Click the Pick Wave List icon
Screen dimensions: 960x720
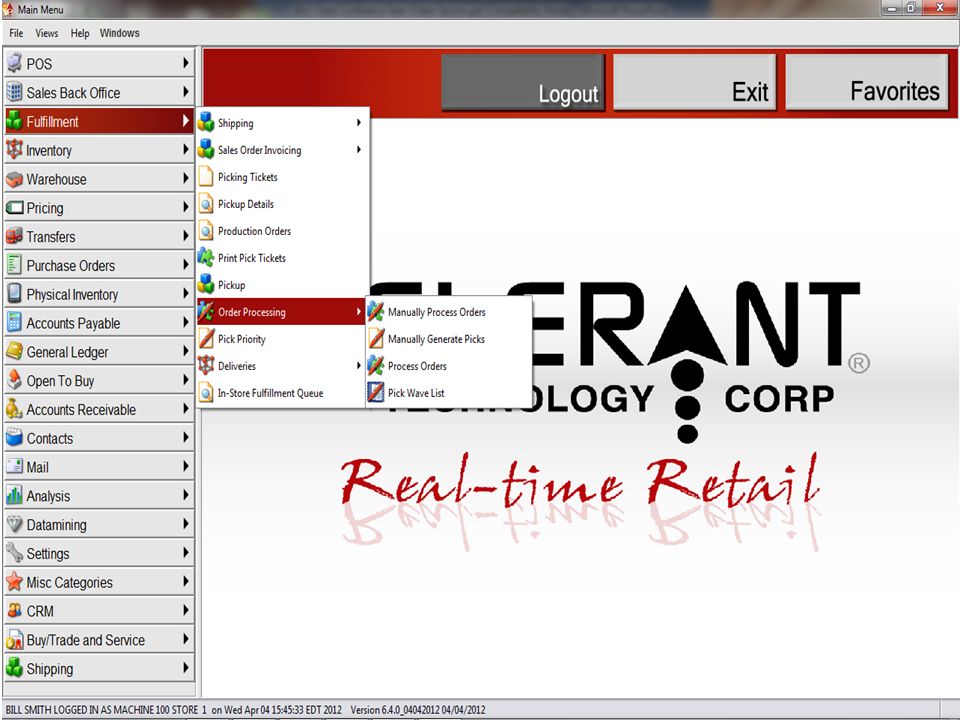pos(376,392)
